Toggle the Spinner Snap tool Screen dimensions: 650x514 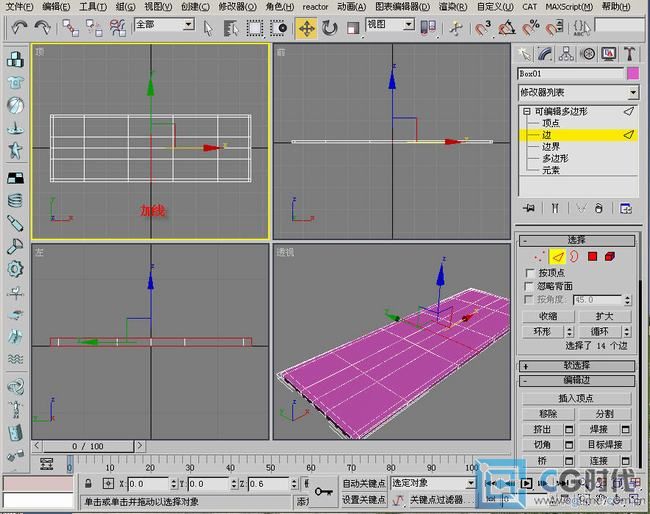[555, 29]
